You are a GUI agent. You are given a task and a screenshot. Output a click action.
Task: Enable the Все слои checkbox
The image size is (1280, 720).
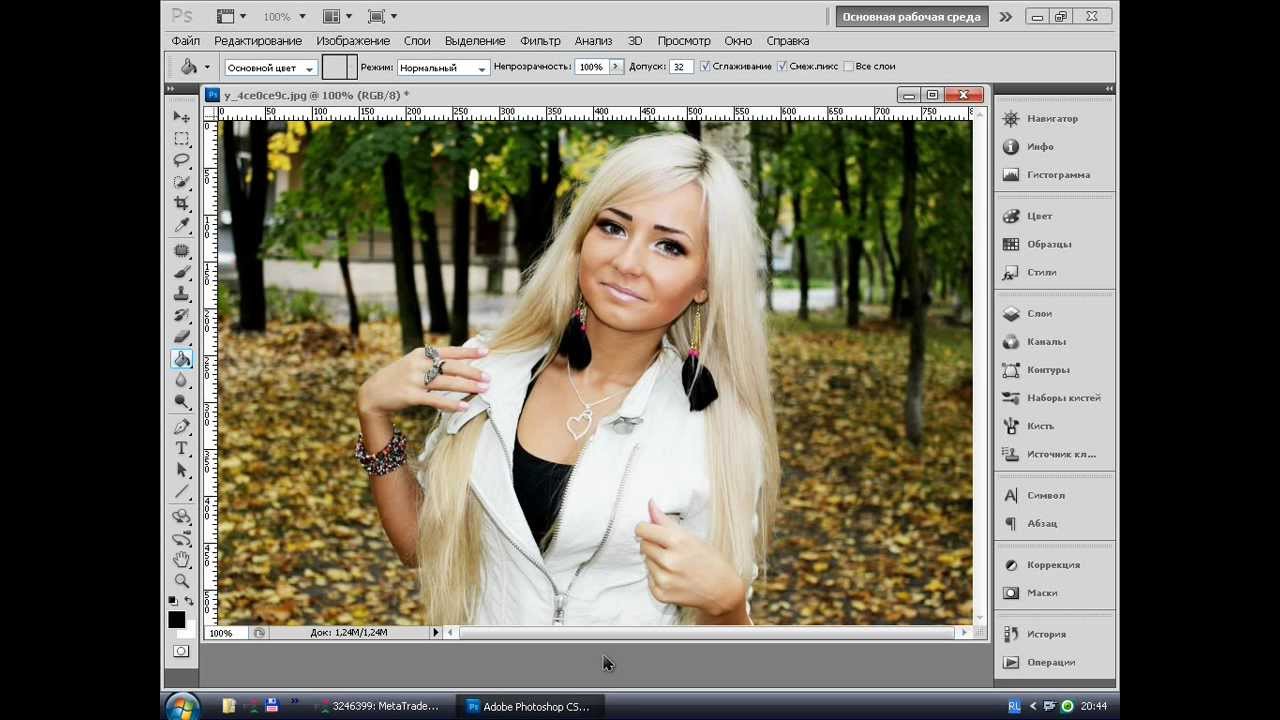click(x=848, y=66)
